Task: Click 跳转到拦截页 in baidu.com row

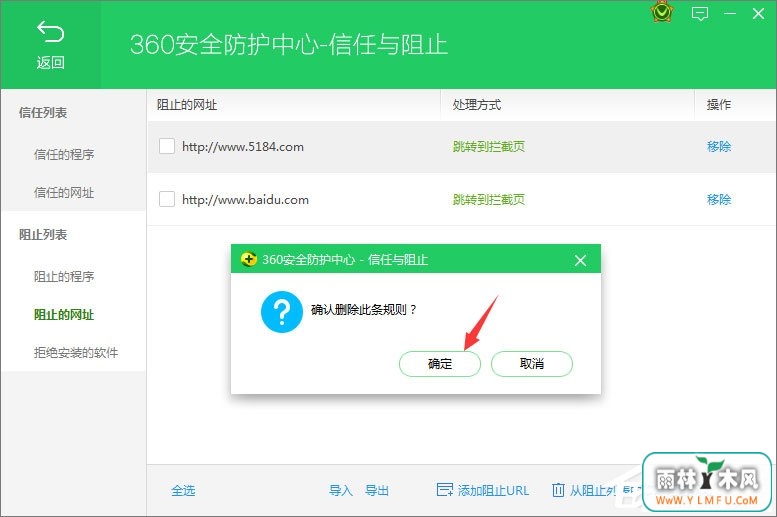Action: point(489,199)
